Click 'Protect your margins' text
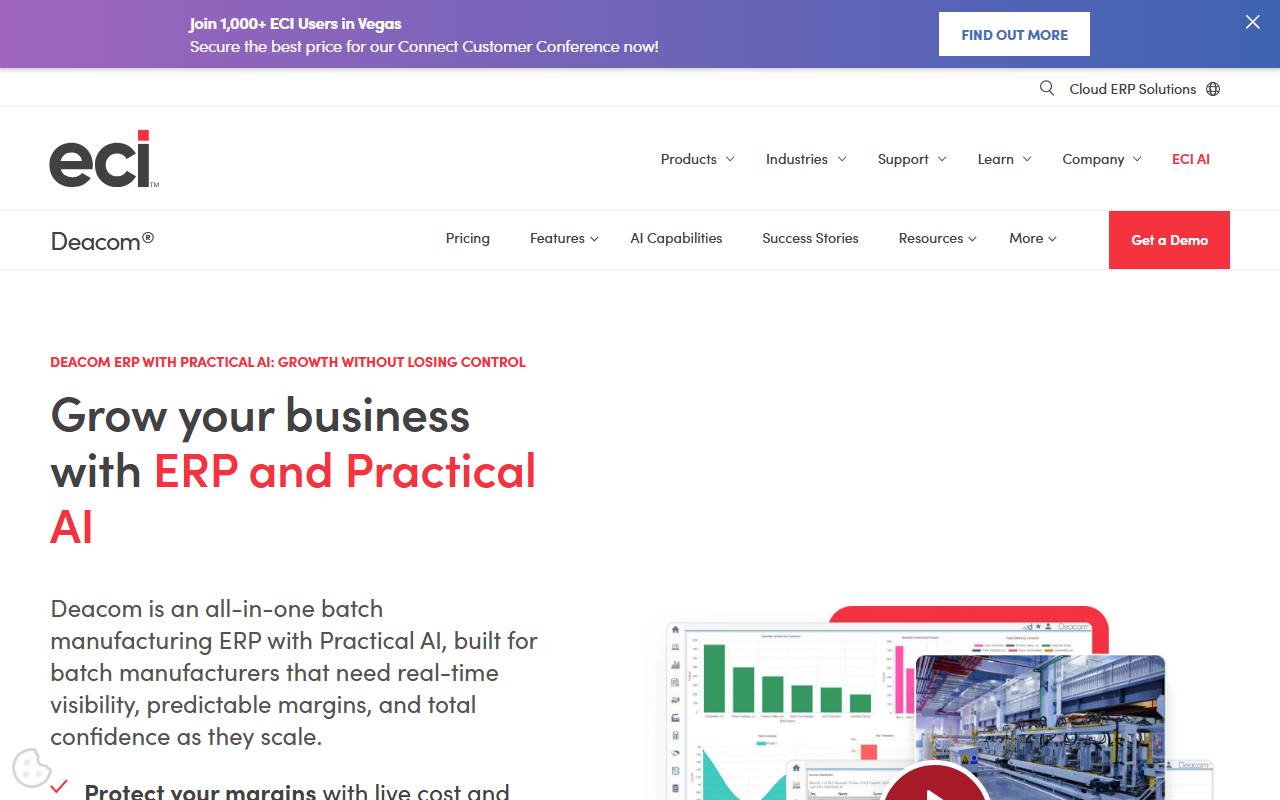 tap(200, 791)
